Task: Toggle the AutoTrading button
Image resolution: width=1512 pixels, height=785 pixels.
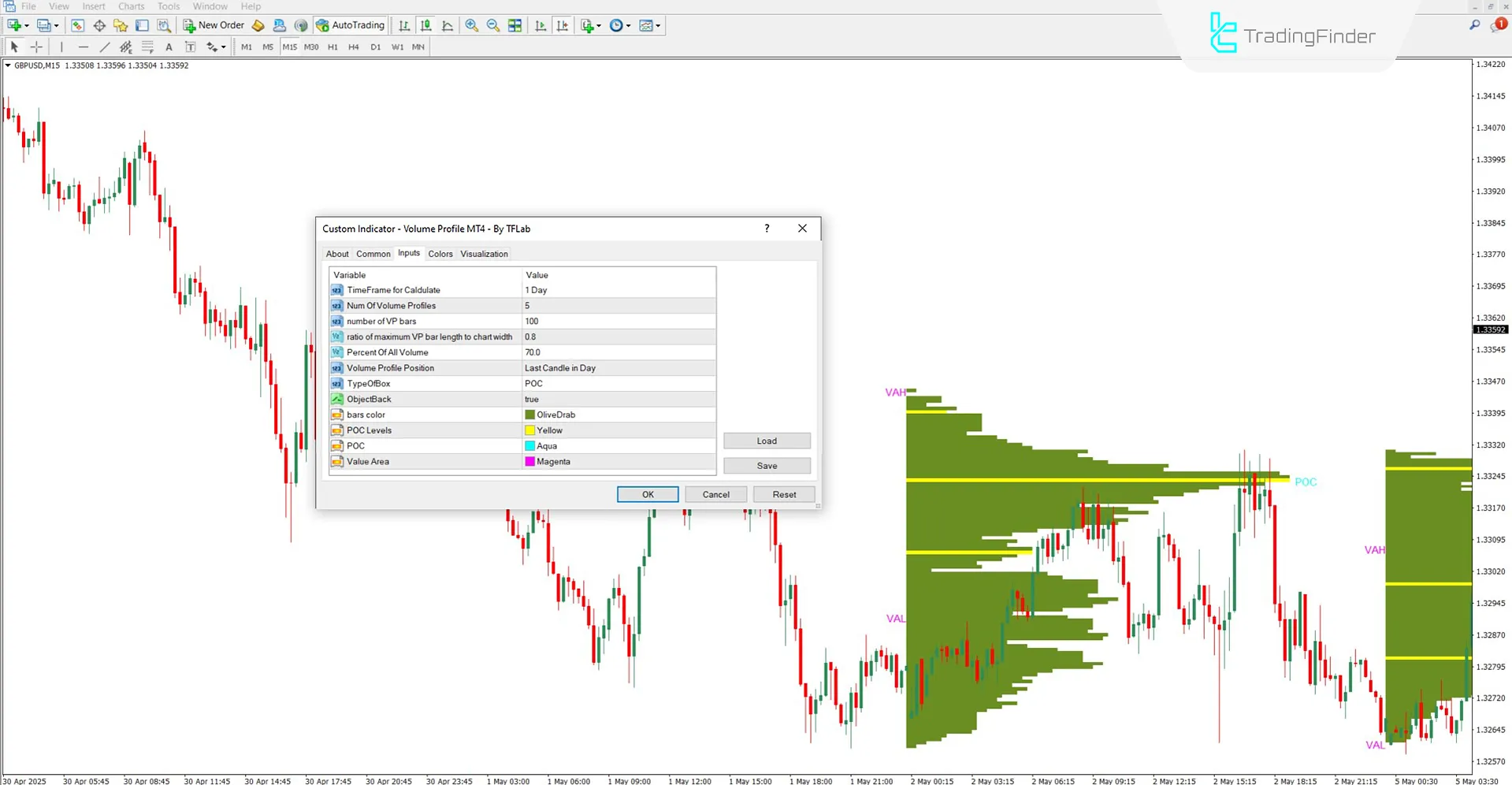Action: point(350,24)
